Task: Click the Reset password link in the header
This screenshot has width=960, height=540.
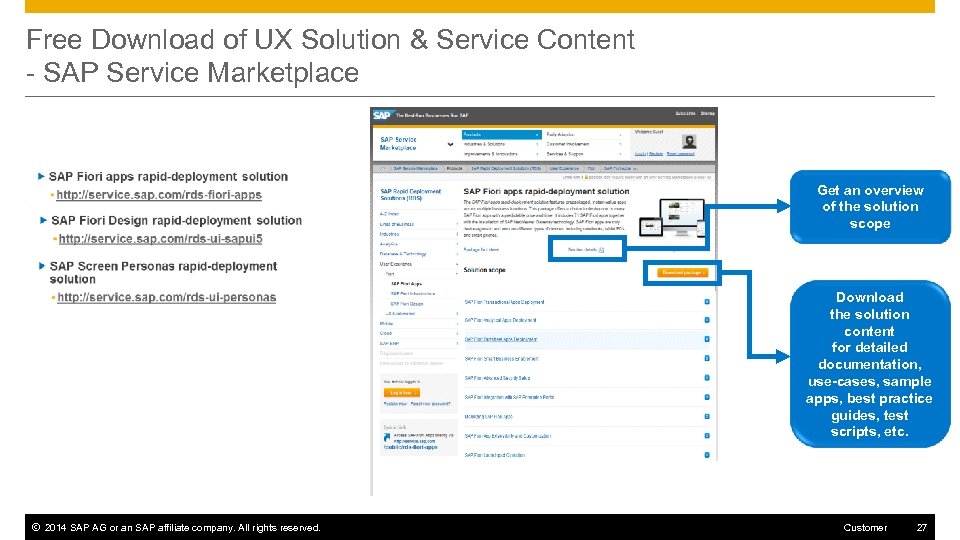Action: [680, 154]
